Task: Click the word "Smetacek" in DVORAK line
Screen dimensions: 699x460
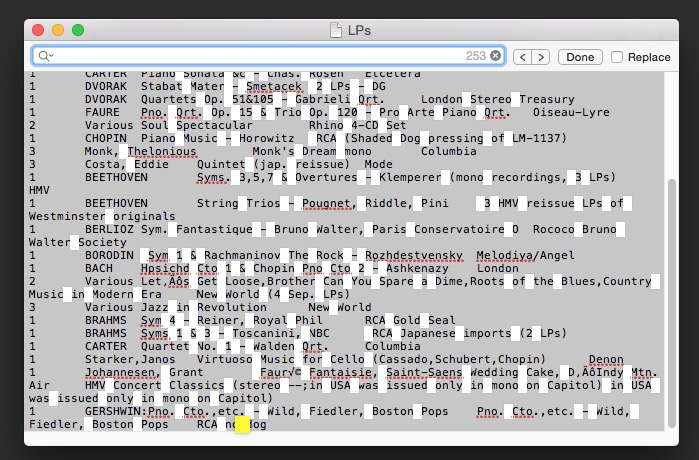Action: point(274,86)
